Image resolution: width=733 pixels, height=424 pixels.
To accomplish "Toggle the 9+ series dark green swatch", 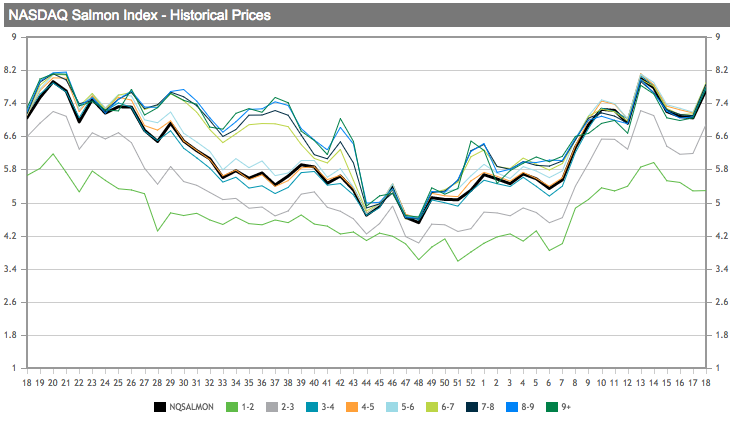I will (552, 407).
